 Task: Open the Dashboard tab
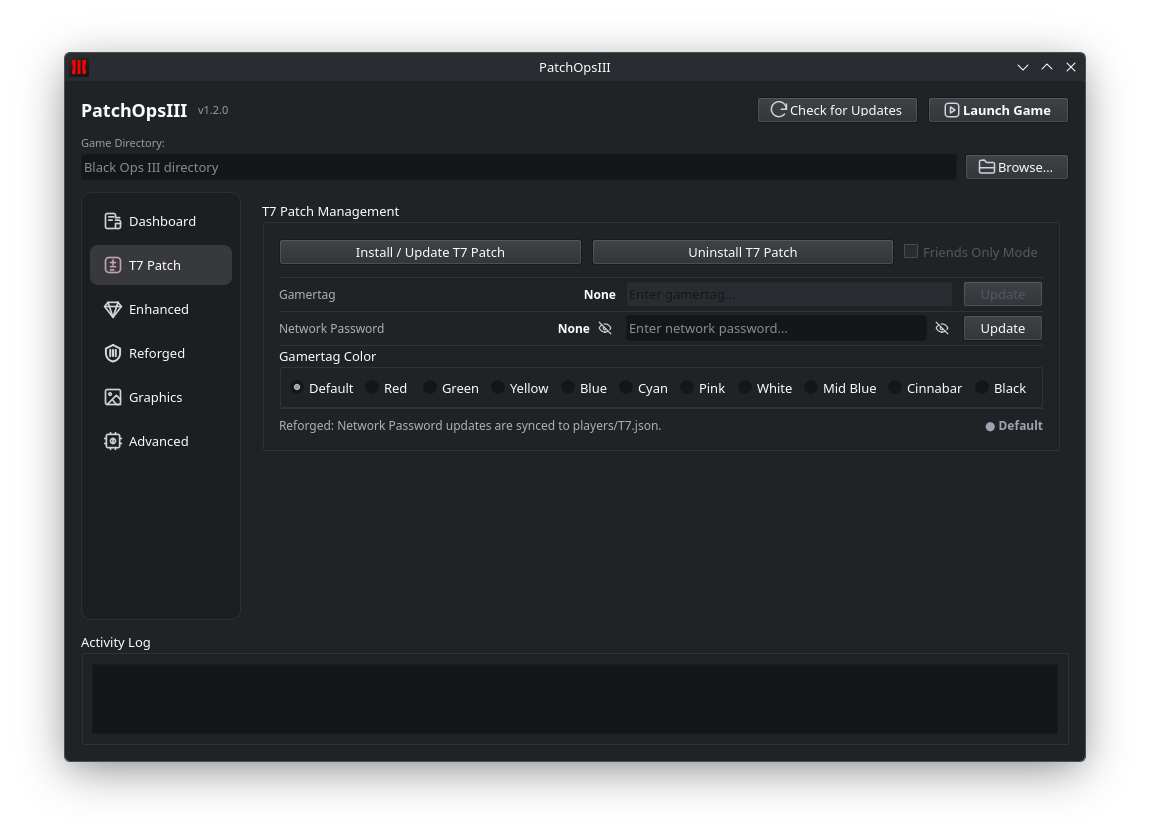(x=161, y=221)
